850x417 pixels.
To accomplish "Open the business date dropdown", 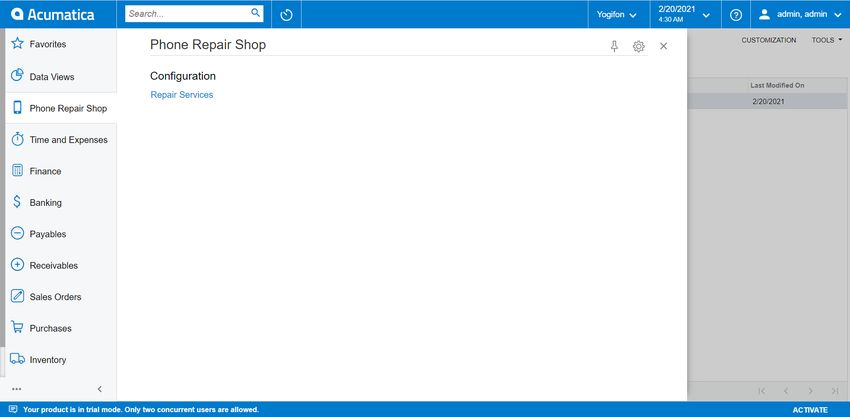I will click(x=684, y=15).
